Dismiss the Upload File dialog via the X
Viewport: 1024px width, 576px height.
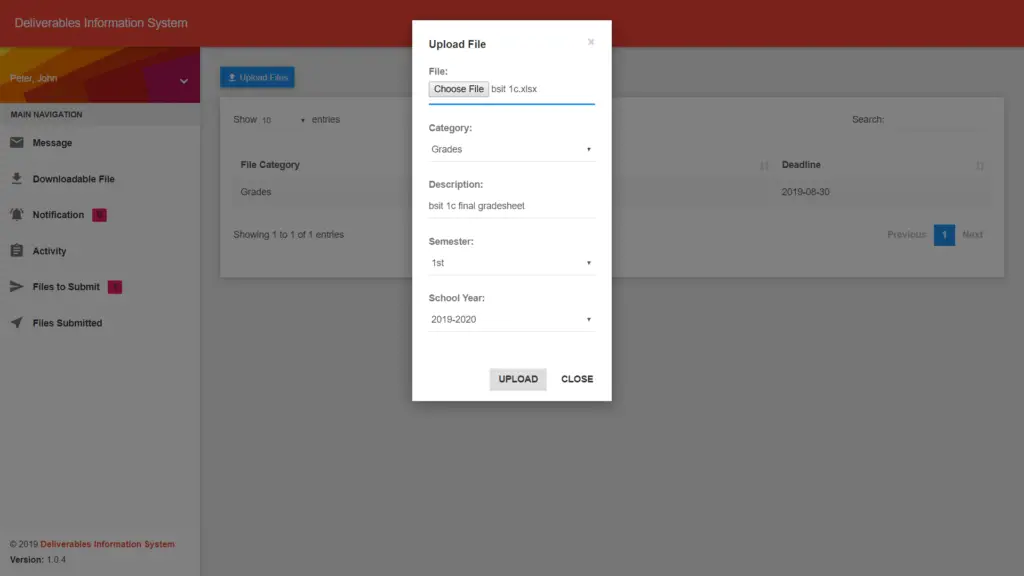(x=591, y=42)
